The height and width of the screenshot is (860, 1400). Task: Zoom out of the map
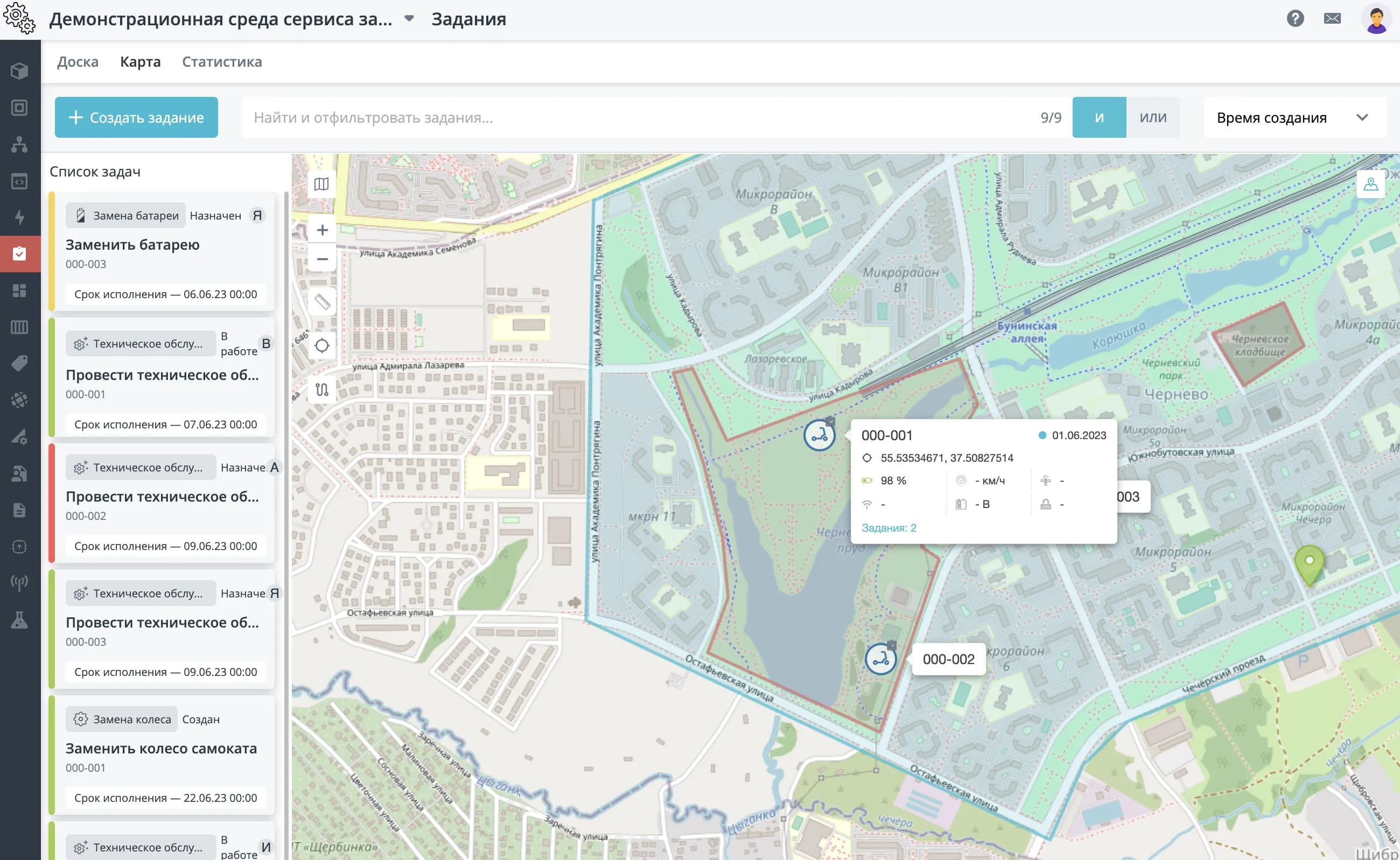click(322, 259)
